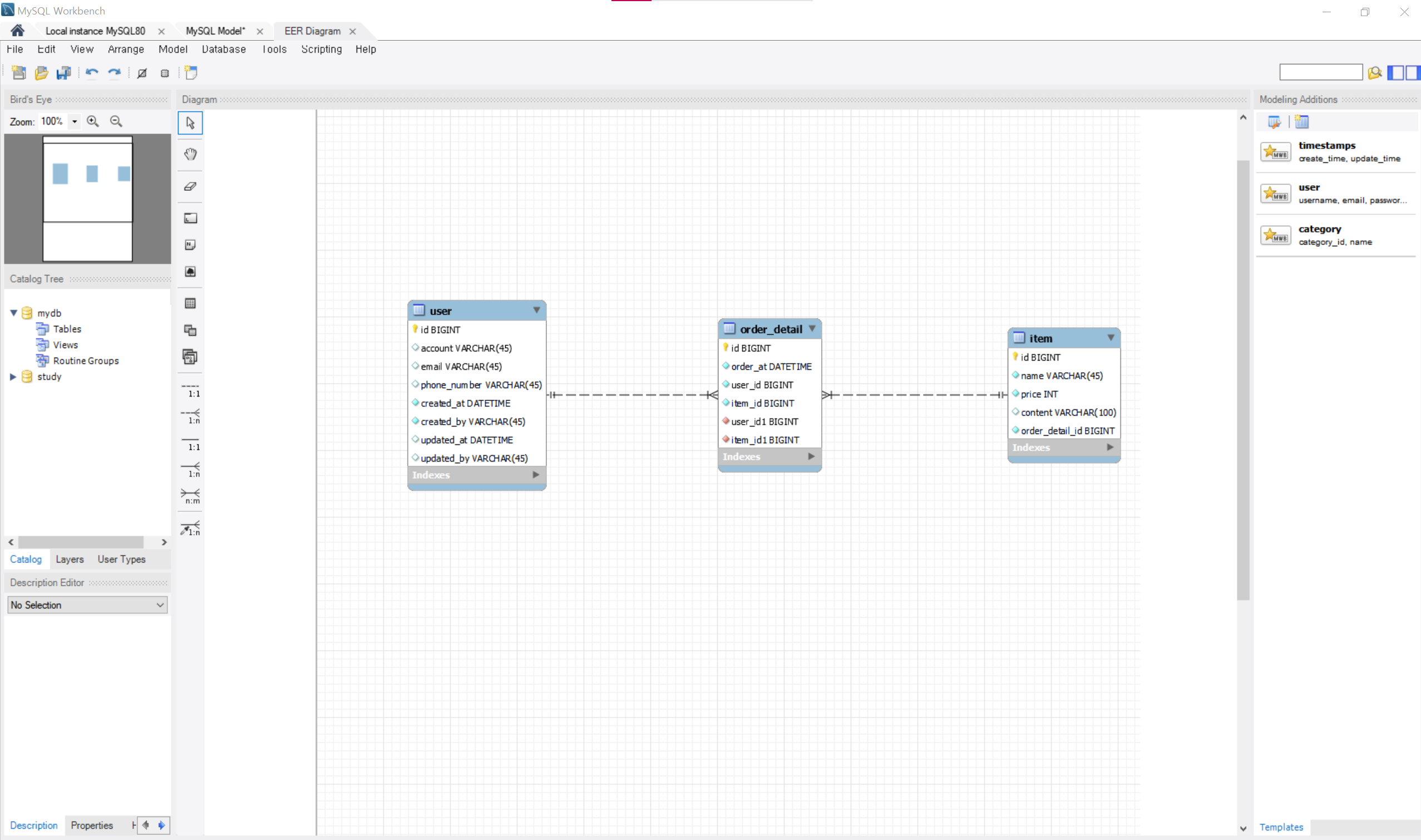Select the eraser delete tool
Screen dimensions: 1421x840
190,186
